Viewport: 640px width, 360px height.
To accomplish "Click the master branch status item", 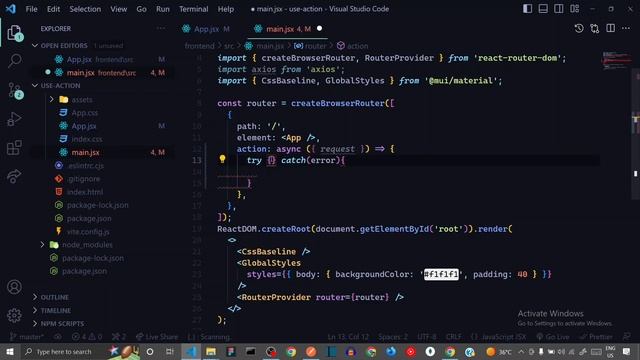I will tap(27, 337).
